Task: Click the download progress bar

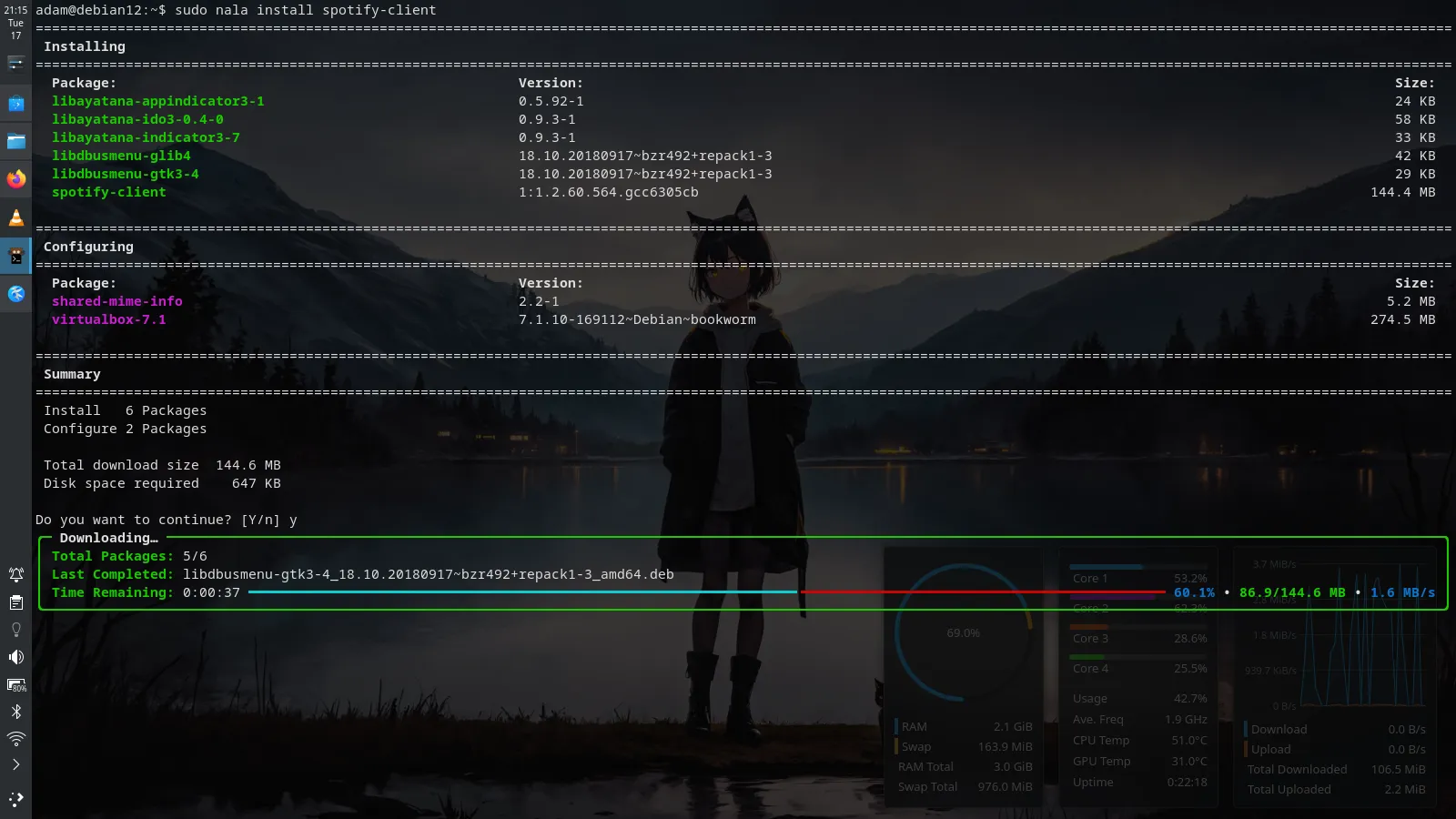Action: coord(706,592)
